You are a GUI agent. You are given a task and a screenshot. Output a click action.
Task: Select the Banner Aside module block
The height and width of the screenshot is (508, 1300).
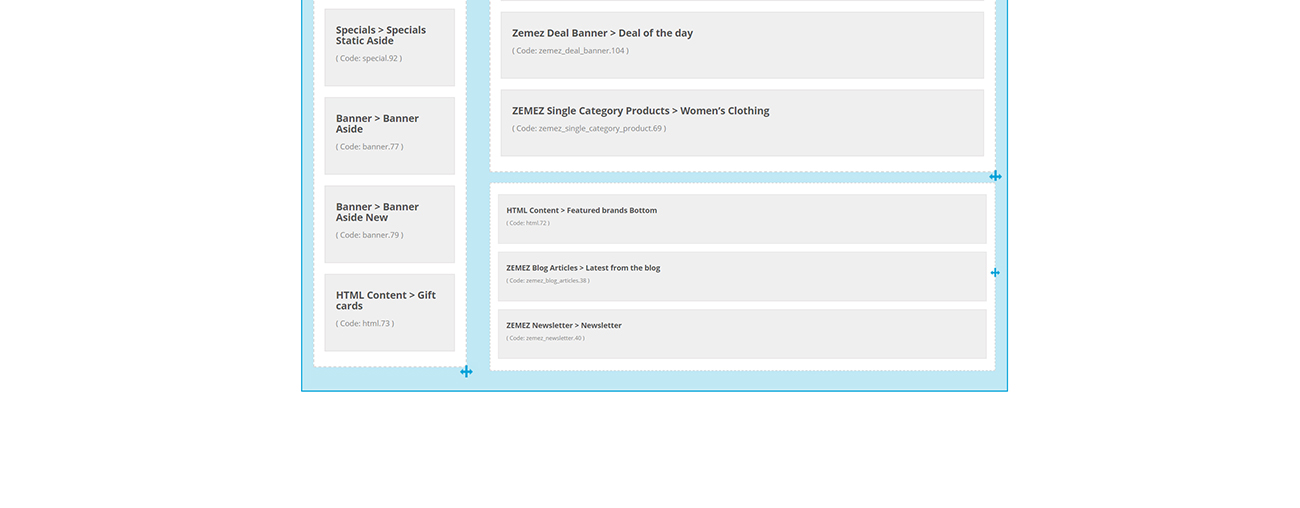click(x=389, y=136)
